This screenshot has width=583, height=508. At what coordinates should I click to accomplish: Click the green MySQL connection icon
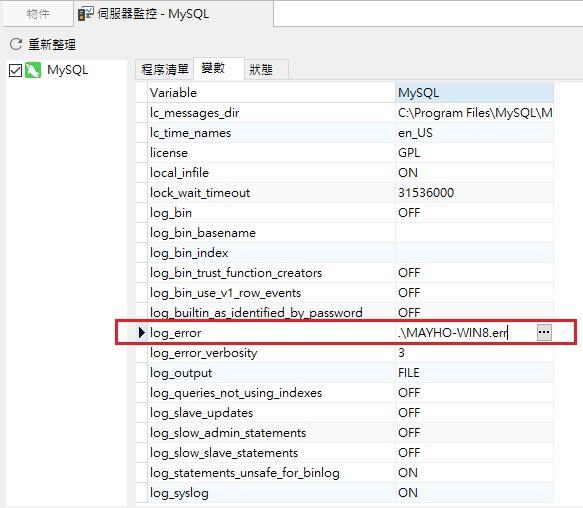[x=33, y=70]
